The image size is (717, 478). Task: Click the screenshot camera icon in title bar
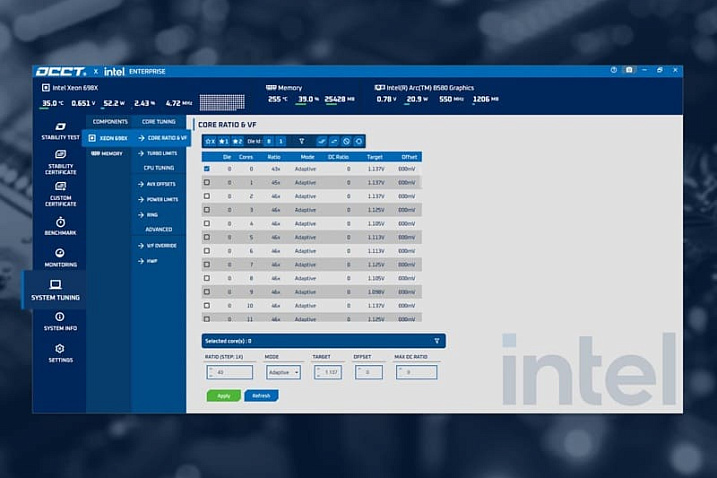[629, 70]
